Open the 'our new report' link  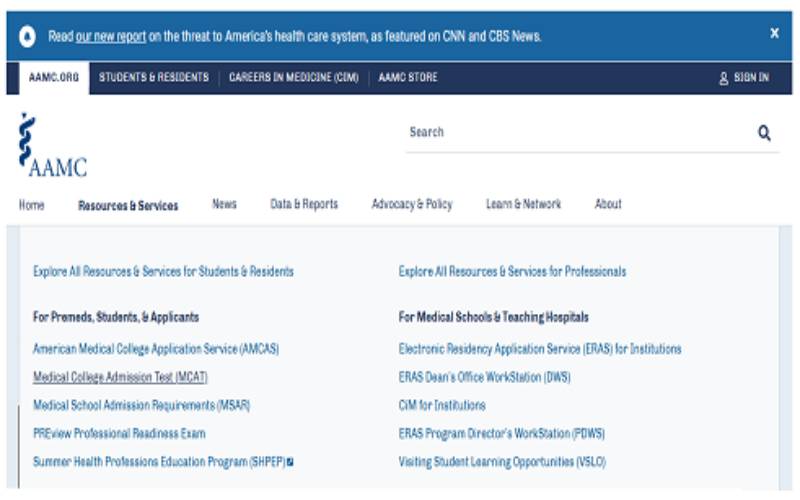(111, 36)
